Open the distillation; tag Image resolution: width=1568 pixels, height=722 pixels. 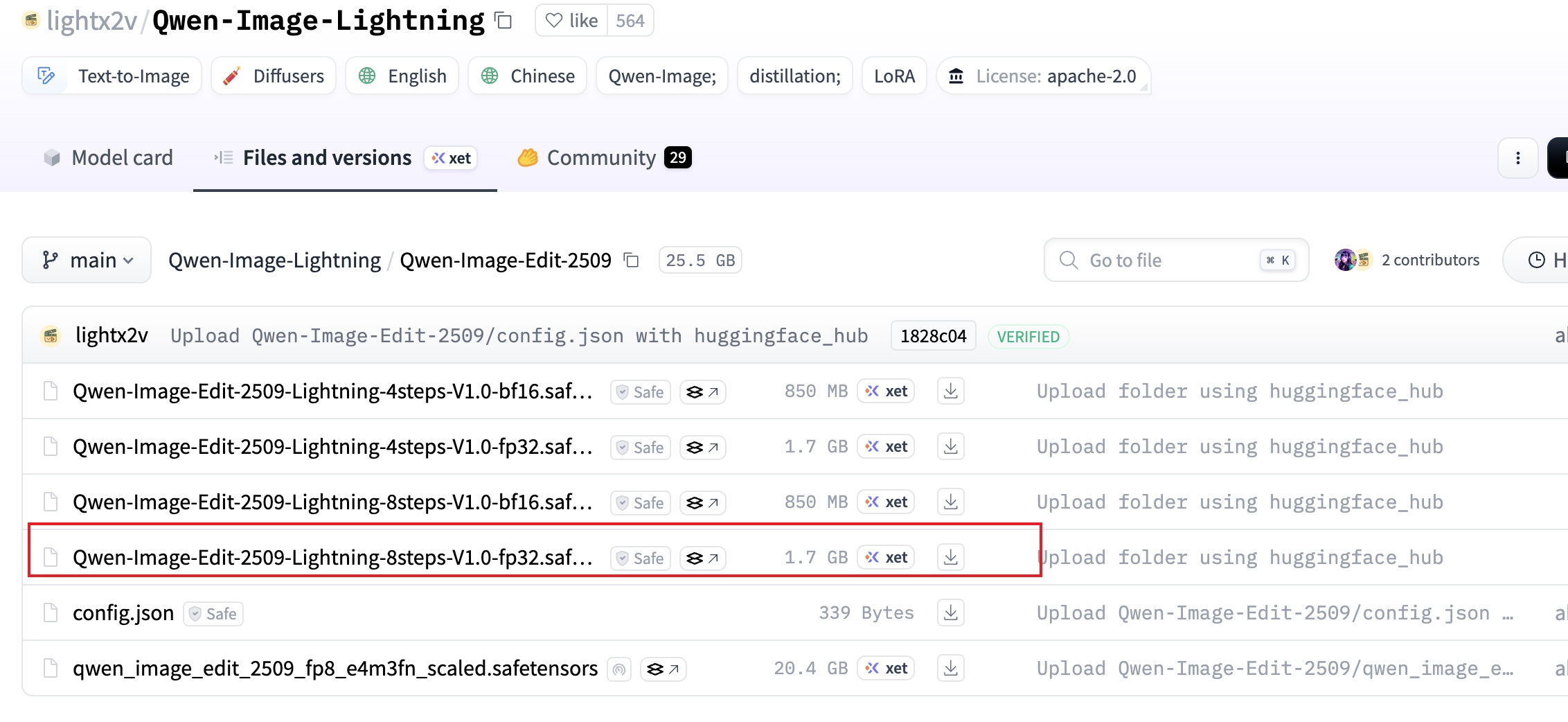pyautogui.click(x=795, y=76)
